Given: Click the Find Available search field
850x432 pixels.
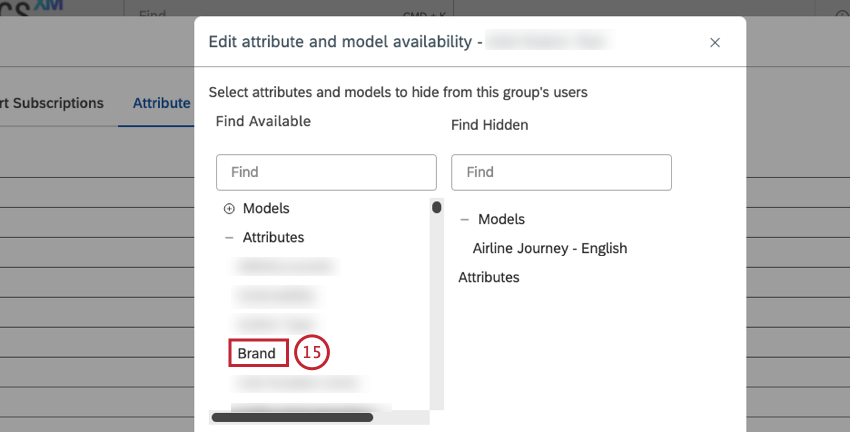Looking at the screenshot, I should 326,172.
